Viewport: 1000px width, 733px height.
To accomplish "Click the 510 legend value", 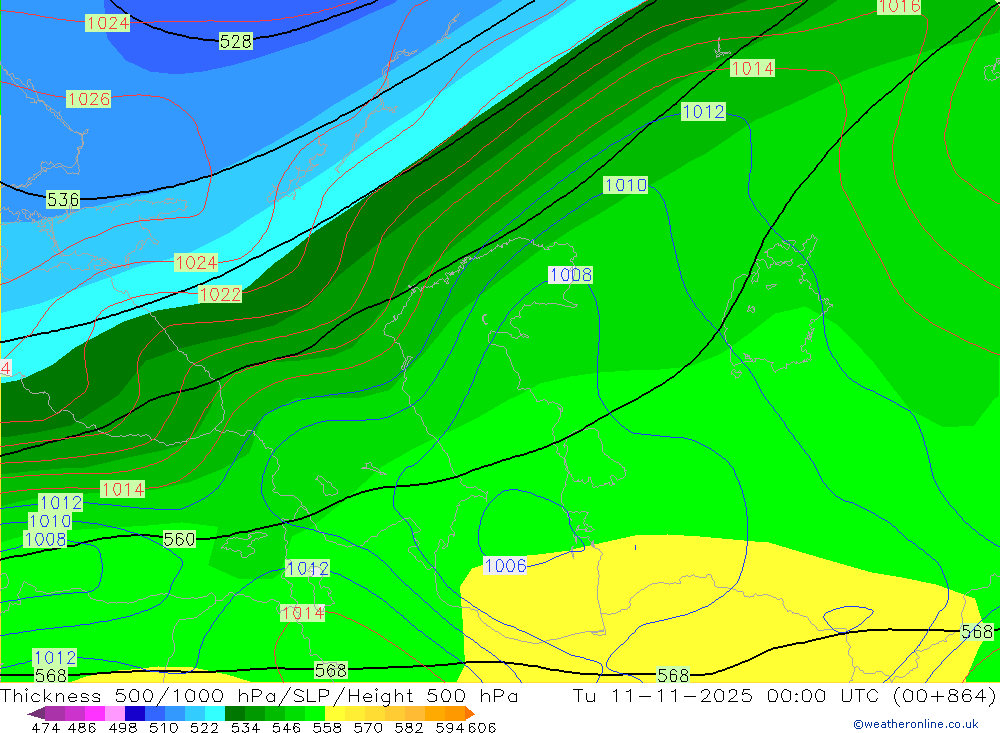I will click(163, 727).
